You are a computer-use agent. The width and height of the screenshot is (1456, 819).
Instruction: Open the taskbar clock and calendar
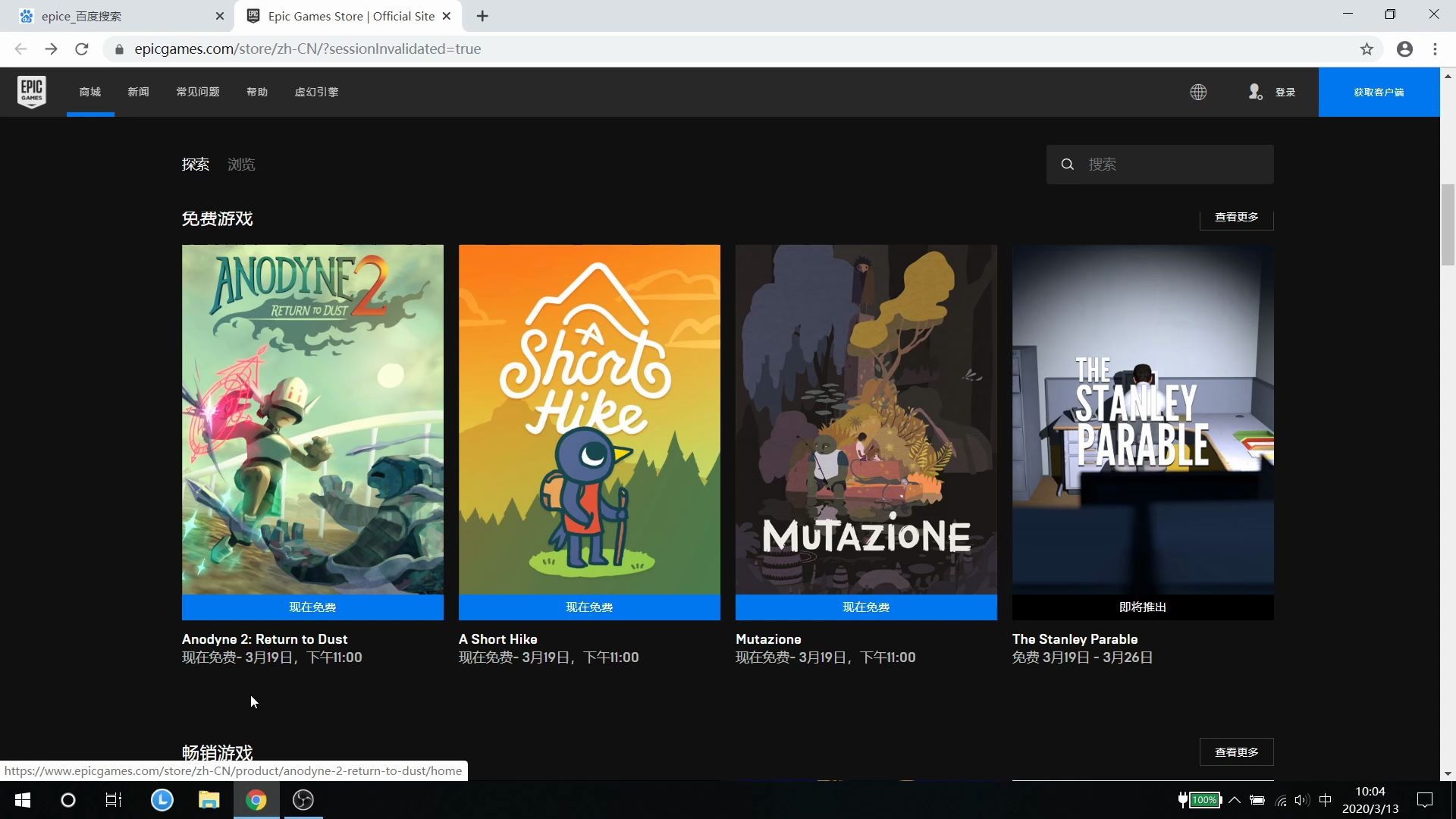click(x=1370, y=800)
